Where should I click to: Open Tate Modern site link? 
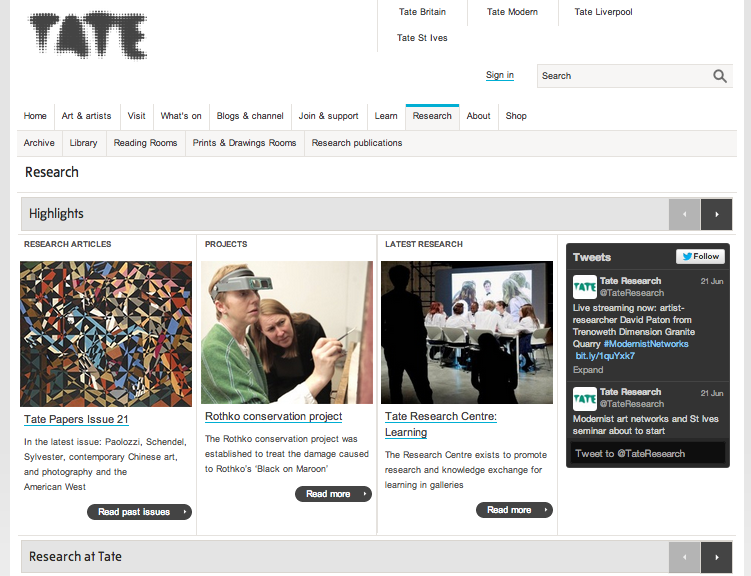coord(512,12)
